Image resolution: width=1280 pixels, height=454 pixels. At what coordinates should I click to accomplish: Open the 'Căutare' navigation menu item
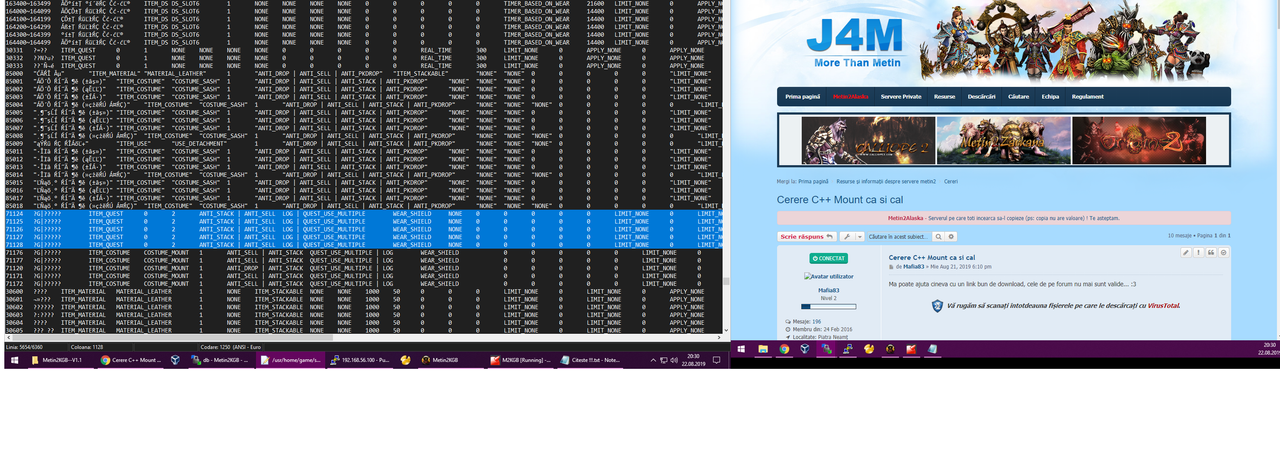coord(1019,97)
